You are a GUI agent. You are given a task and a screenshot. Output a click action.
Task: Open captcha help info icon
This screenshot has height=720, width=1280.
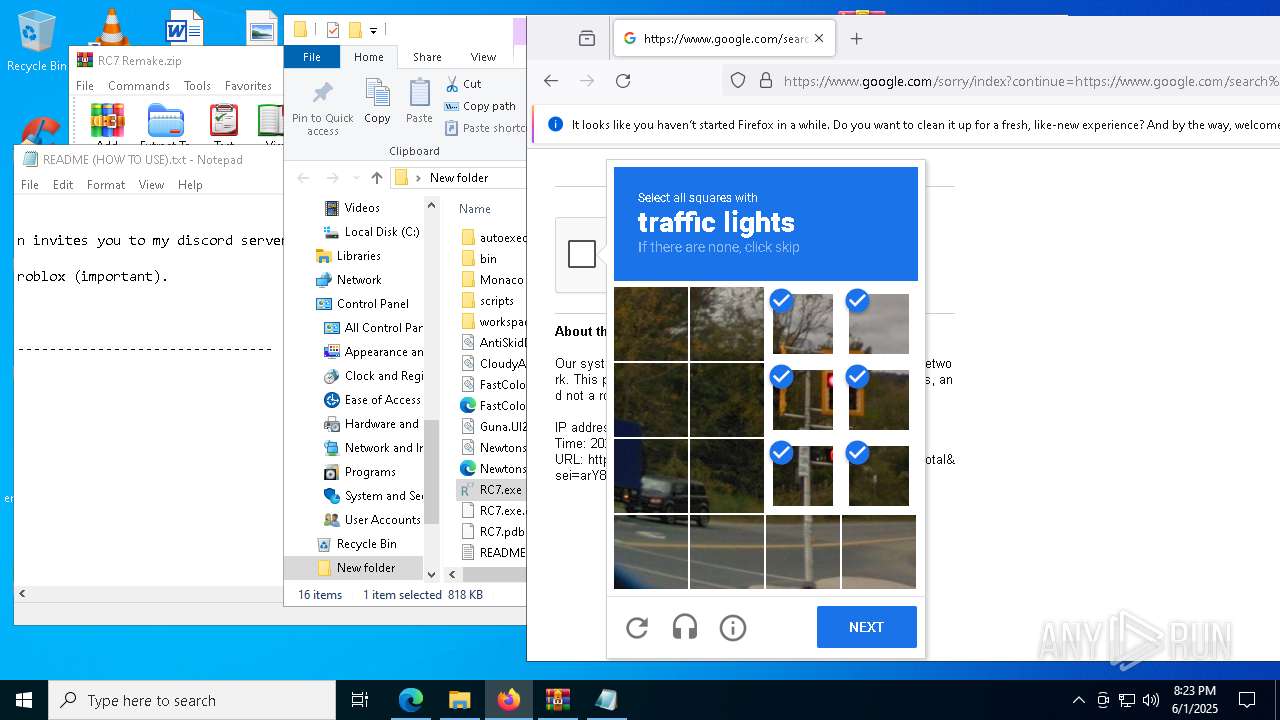point(733,628)
